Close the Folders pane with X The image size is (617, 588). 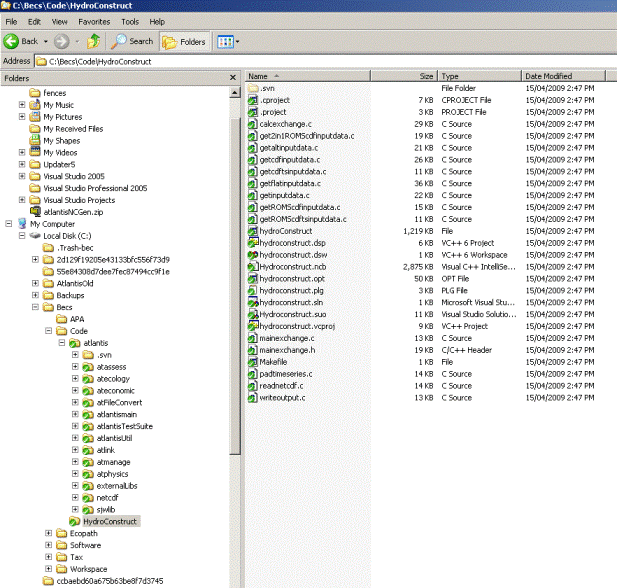click(234, 77)
